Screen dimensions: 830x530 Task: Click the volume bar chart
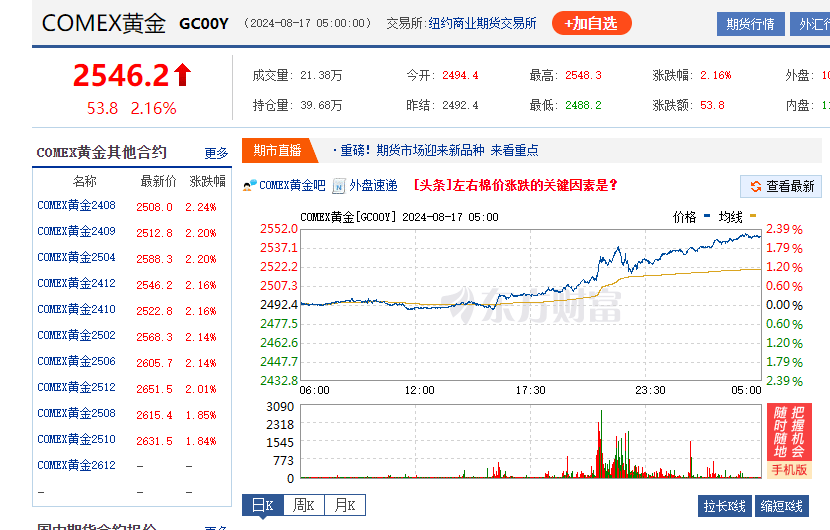531,442
